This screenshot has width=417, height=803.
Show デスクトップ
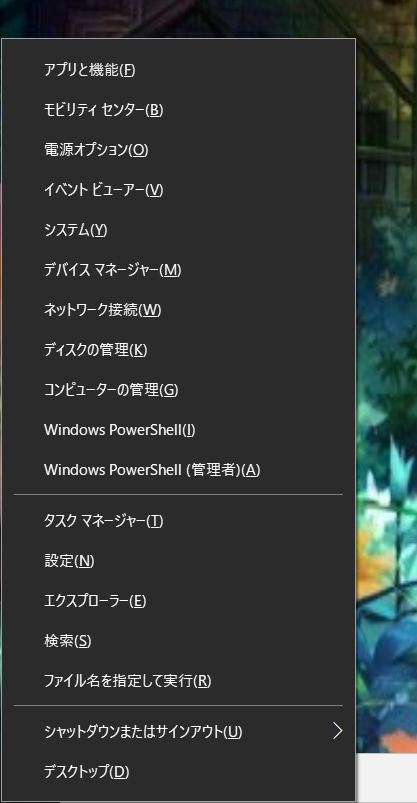click(178, 771)
